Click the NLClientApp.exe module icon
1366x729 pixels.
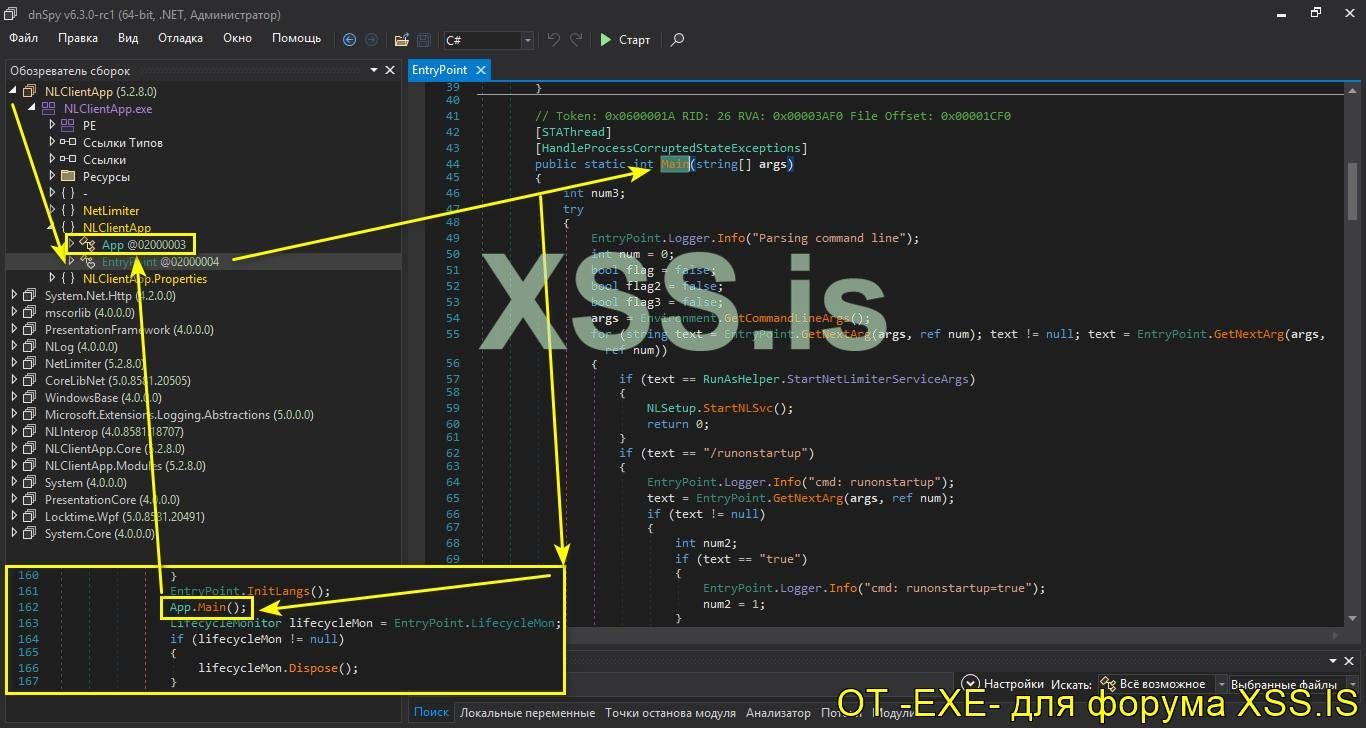pyautogui.click(x=47, y=108)
